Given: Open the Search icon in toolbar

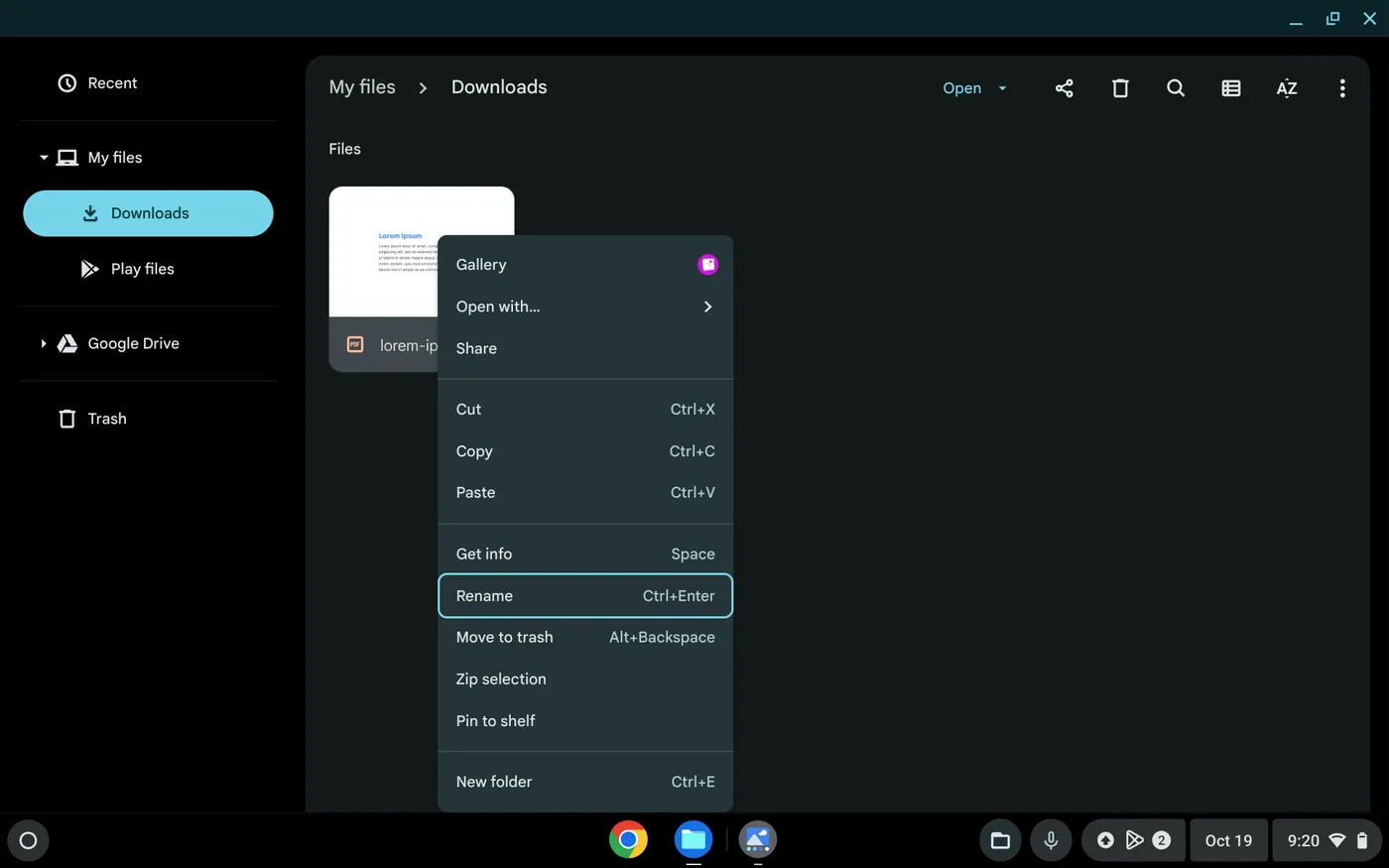Looking at the screenshot, I should pyautogui.click(x=1176, y=88).
